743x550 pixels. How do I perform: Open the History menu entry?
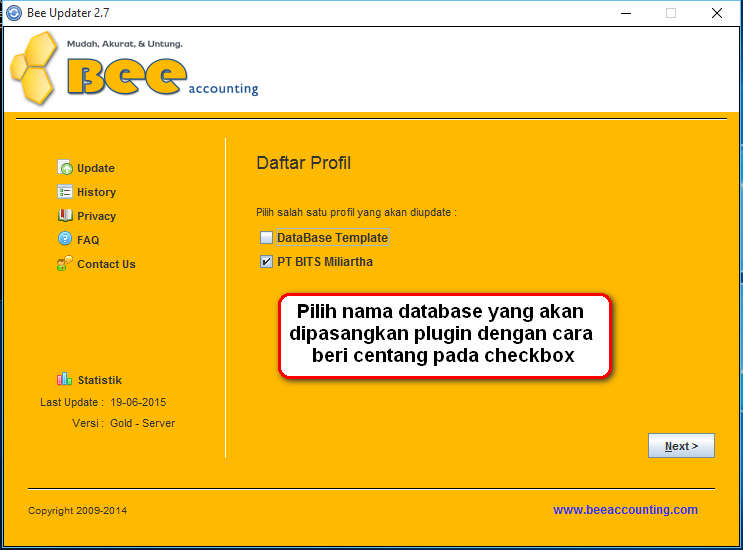click(96, 192)
